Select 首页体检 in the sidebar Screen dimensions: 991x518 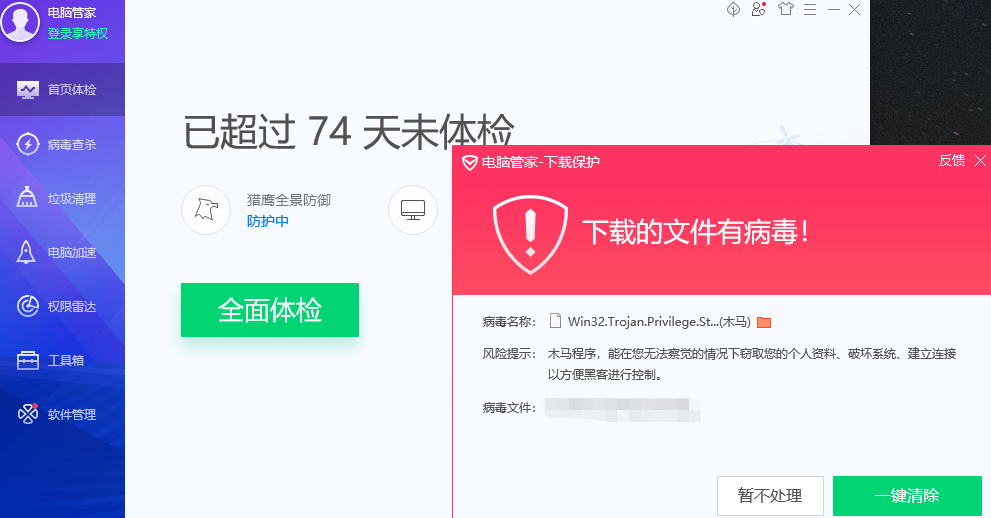63,90
